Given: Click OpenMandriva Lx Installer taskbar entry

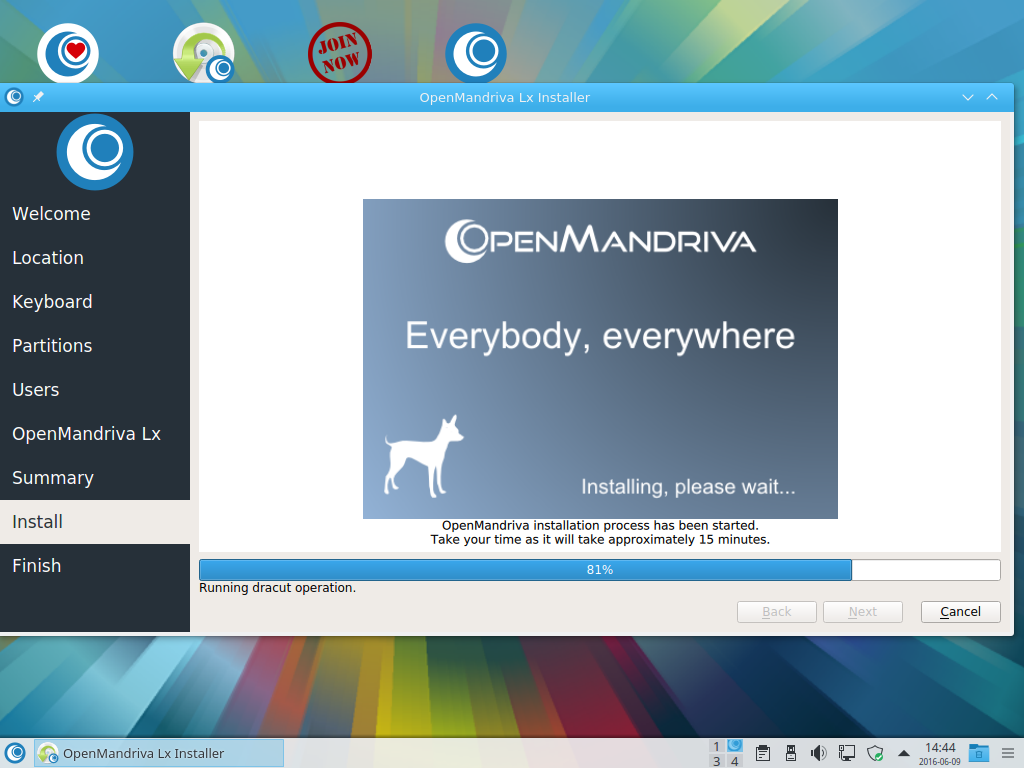Looking at the screenshot, I should (x=159, y=753).
